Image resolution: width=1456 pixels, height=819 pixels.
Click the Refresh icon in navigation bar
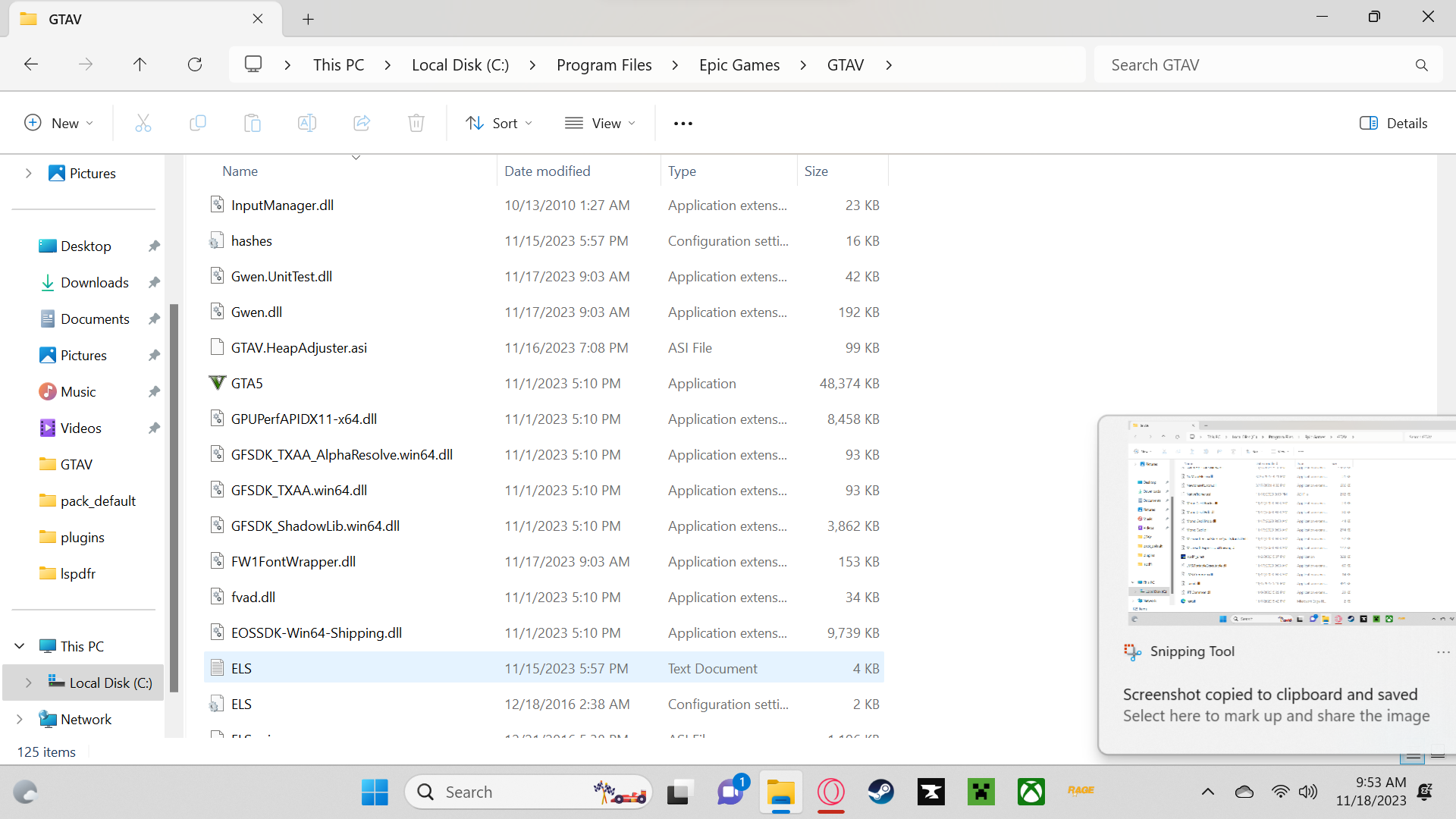click(195, 64)
